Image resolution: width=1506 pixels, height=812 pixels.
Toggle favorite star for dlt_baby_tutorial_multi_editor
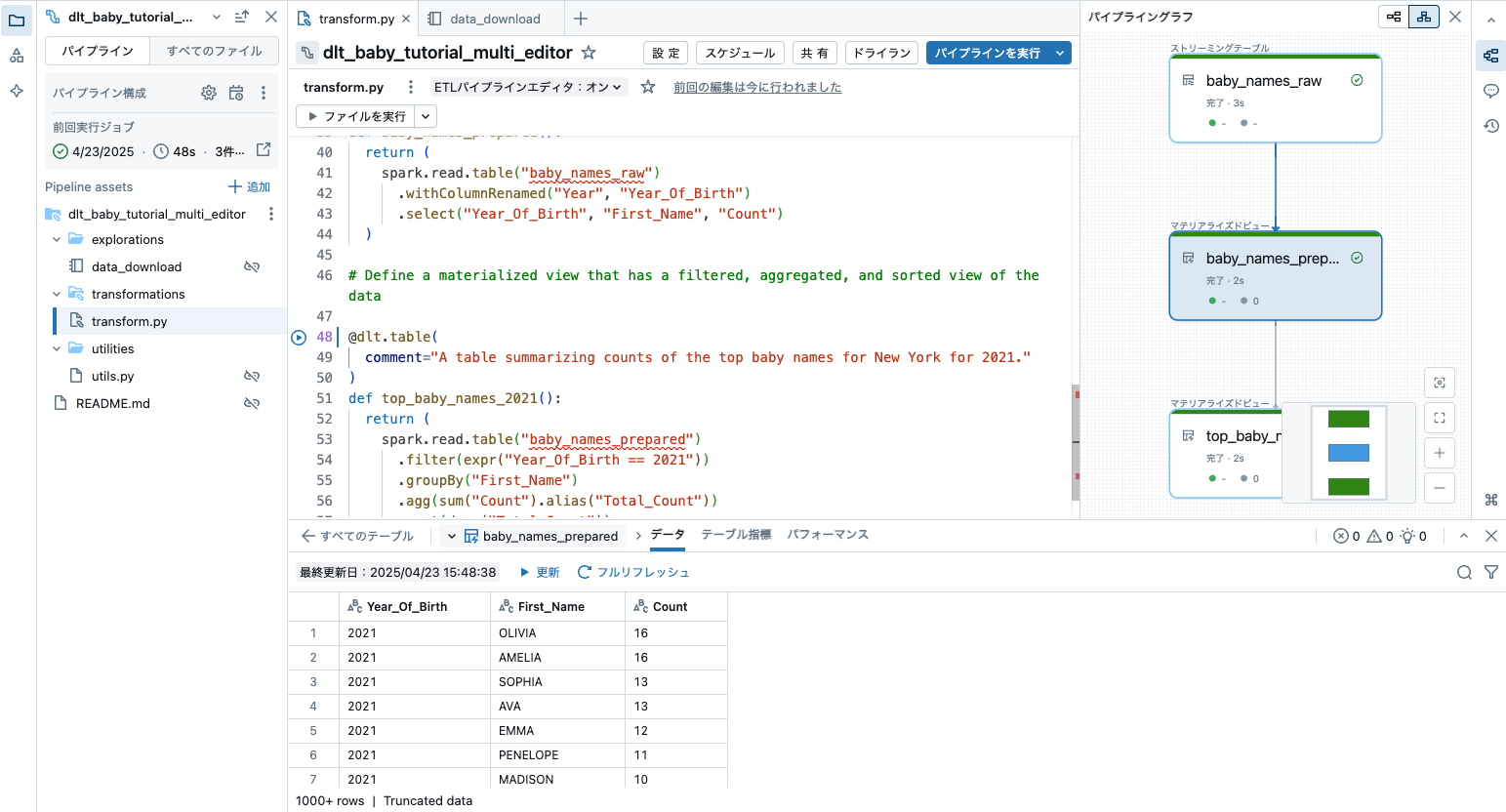589,53
